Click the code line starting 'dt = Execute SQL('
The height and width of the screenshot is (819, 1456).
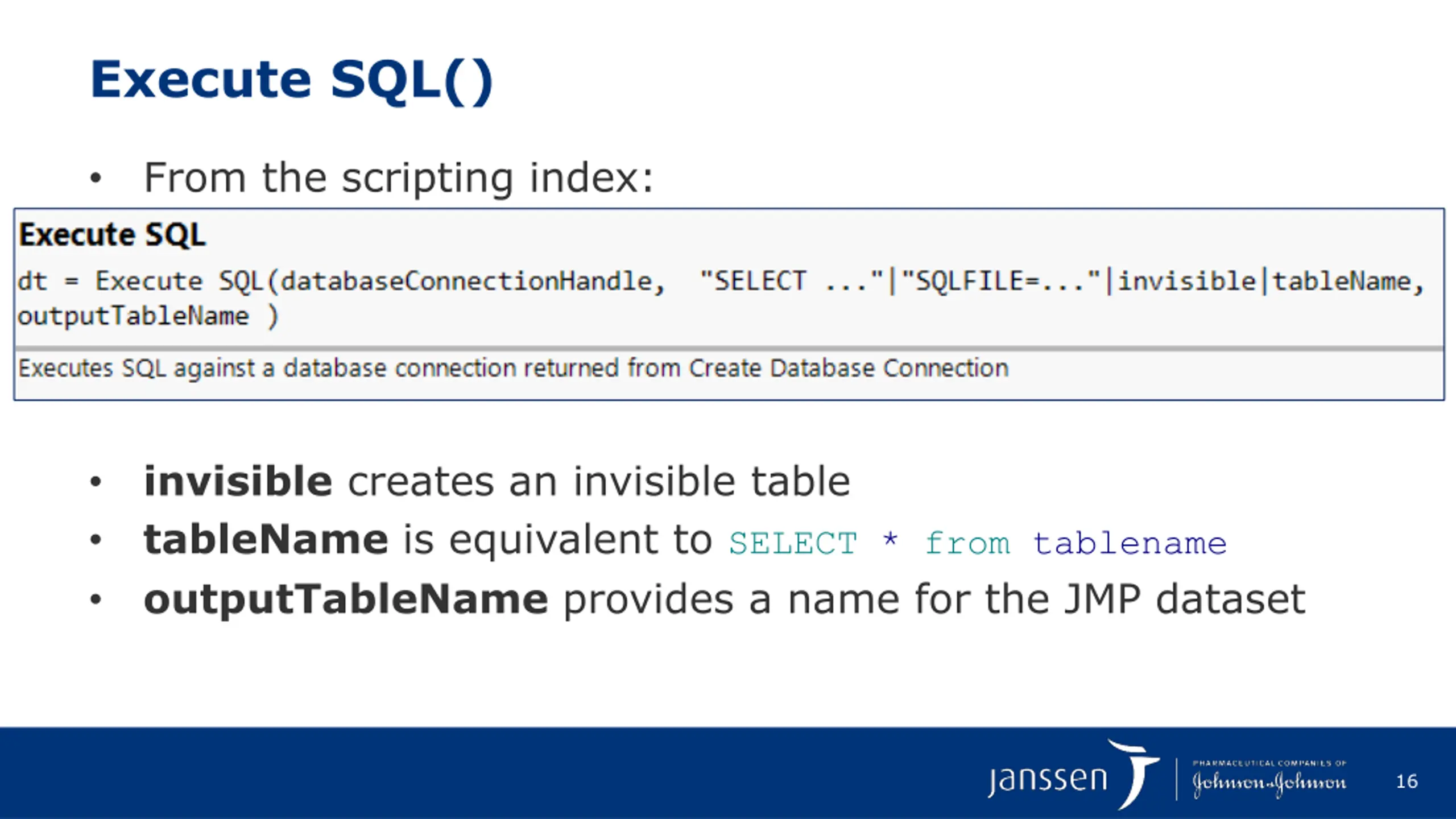point(721,282)
